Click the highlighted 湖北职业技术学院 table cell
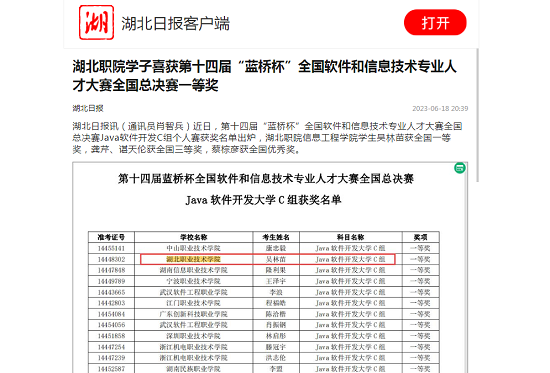Image resolution: width=550 pixels, height=373 pixels. coord(193,259)
